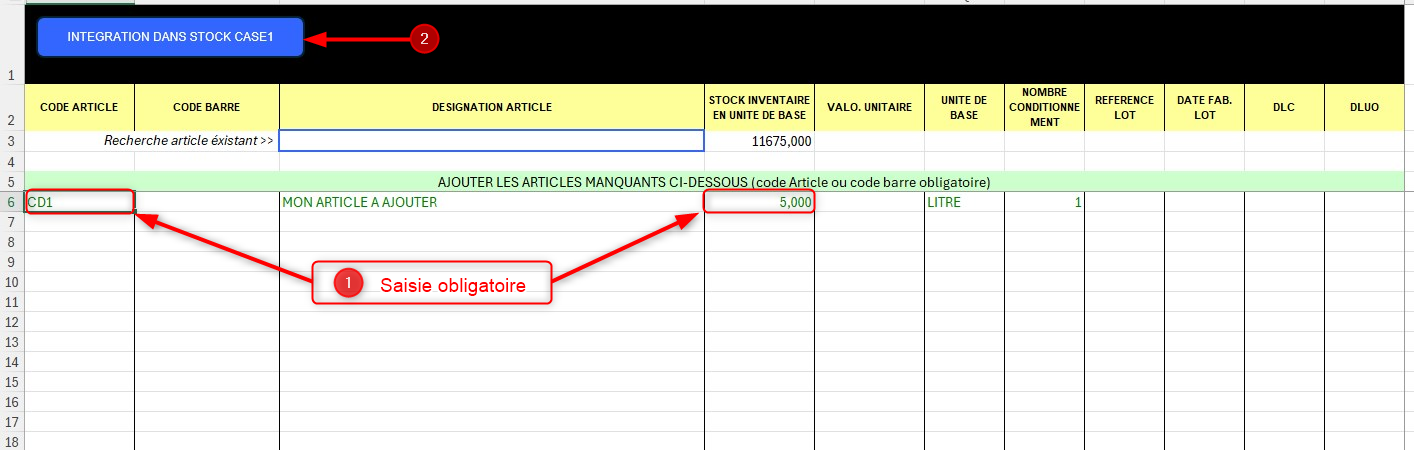1414x450 pixels.
Task: Click the article search input field
Action: tap(491, 141)
